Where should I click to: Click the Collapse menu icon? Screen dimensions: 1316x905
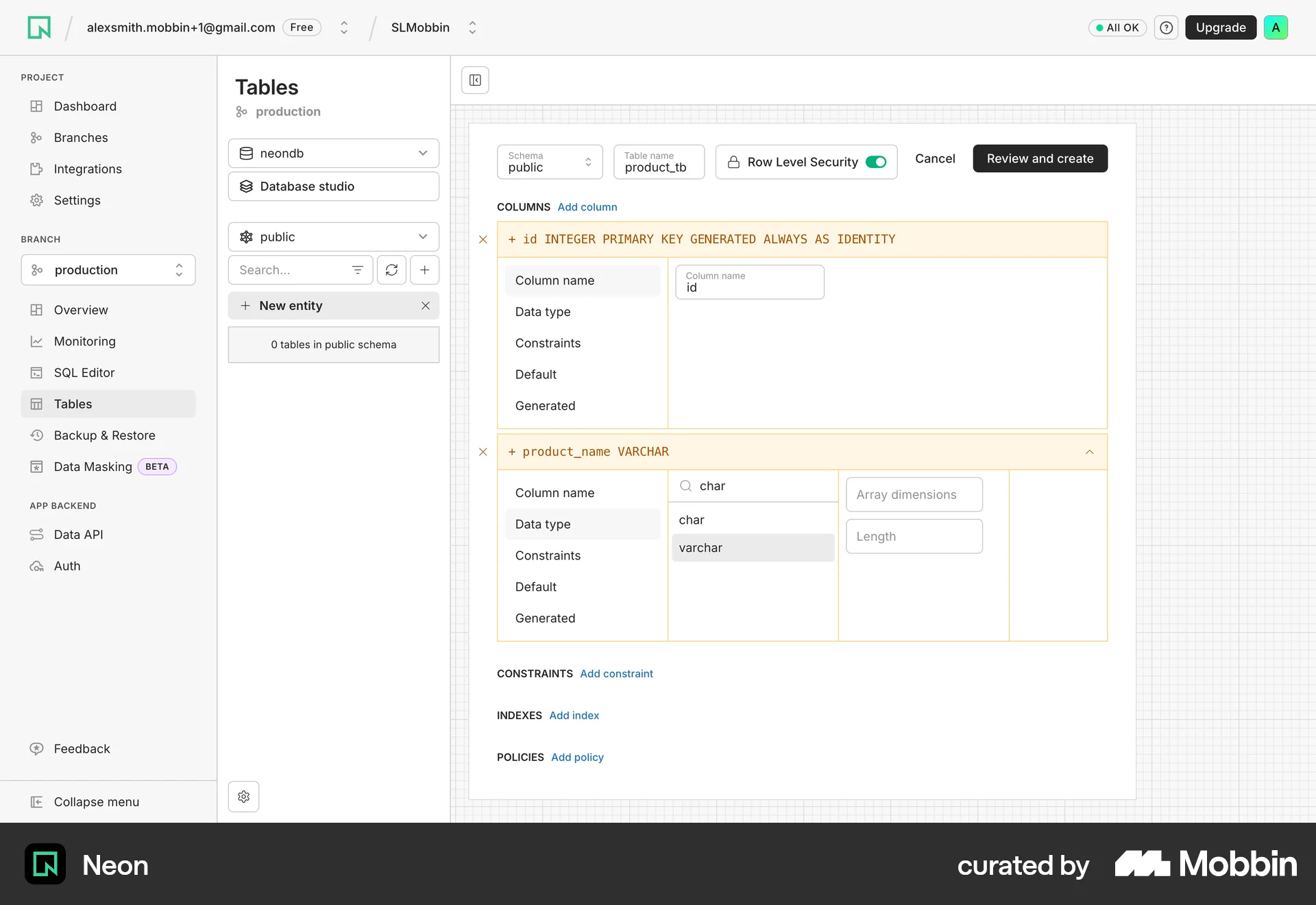coord(36,802)
